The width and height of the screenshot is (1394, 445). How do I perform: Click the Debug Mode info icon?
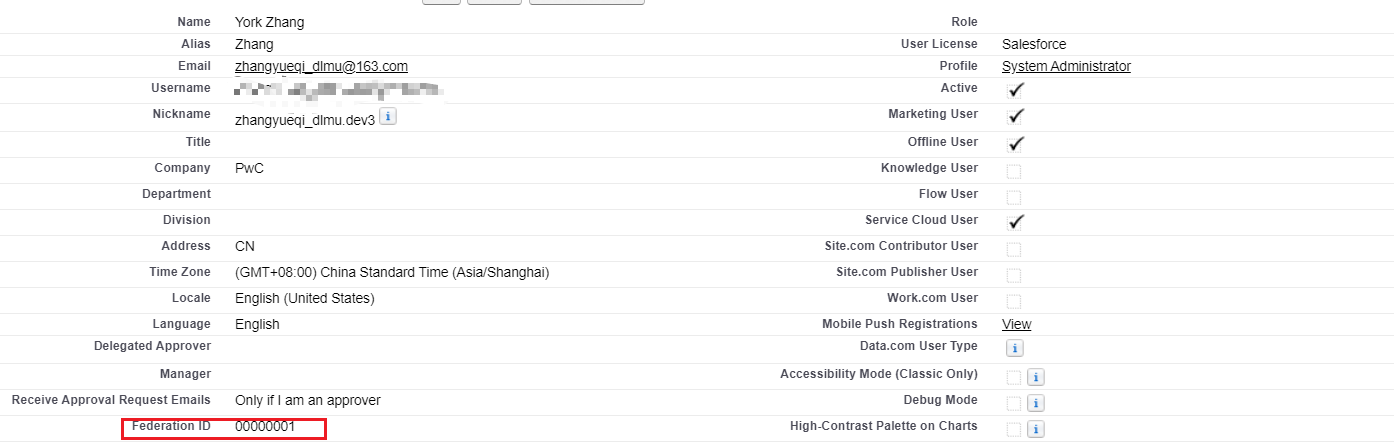point(1037,403)
